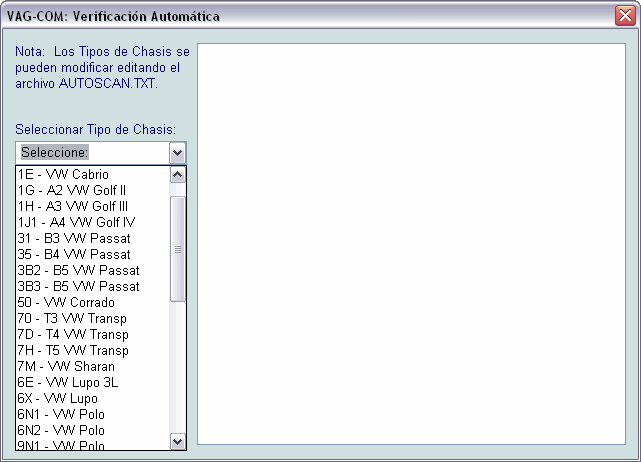
Task: Choose 6E - VW Lupo 3L
Action: pos(68,382)
